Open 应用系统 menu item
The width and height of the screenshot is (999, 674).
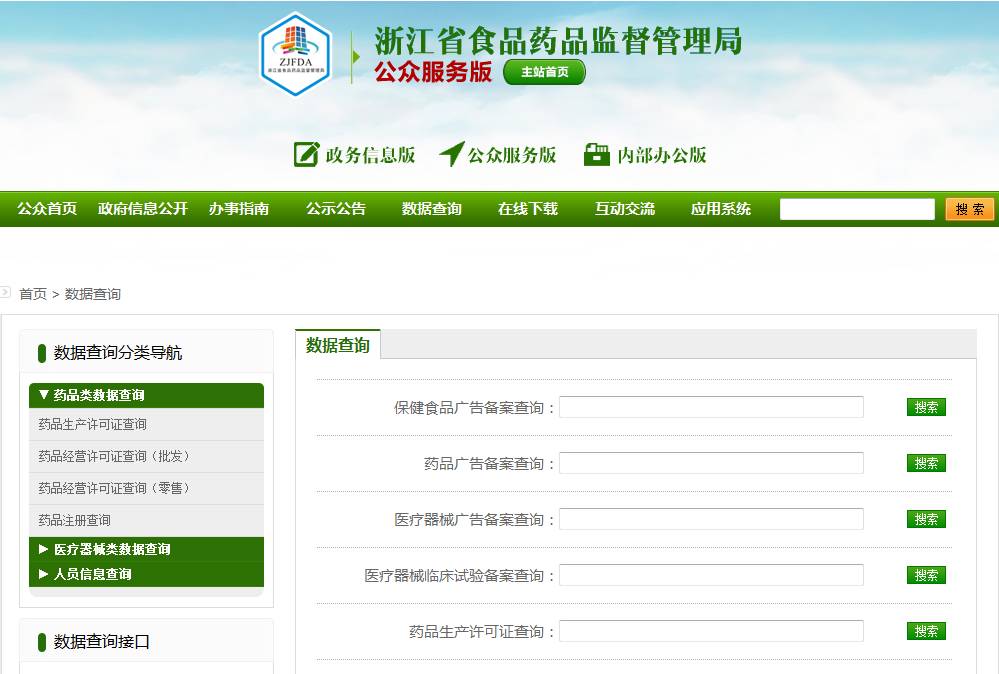tap(721, 208)
